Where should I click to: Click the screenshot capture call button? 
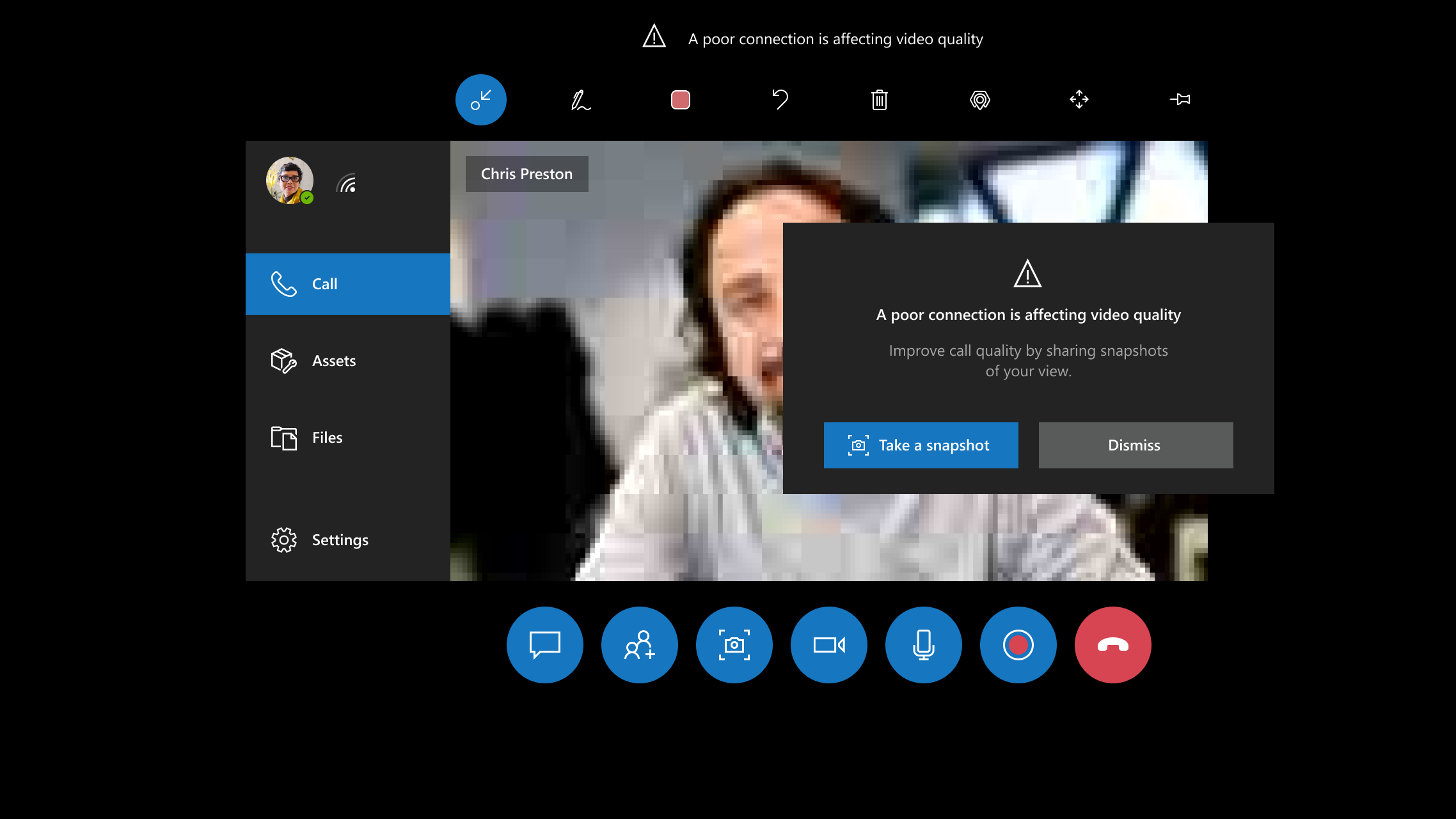click(x=733, y=645)
